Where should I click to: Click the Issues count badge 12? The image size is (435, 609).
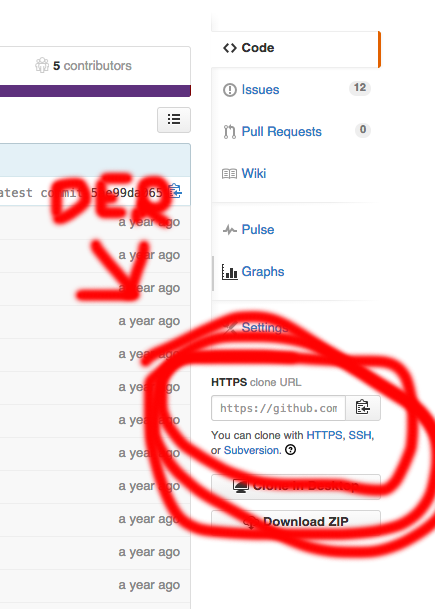360,88
